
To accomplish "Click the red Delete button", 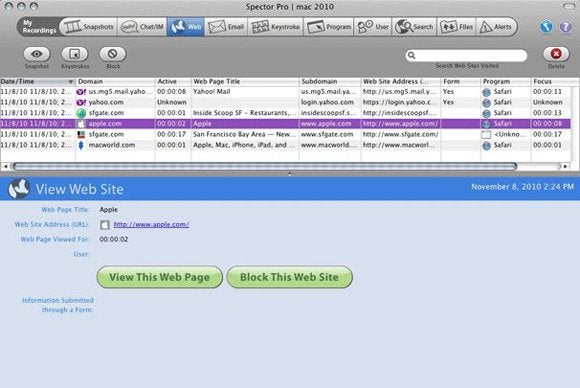I will (x=556, y=54).
